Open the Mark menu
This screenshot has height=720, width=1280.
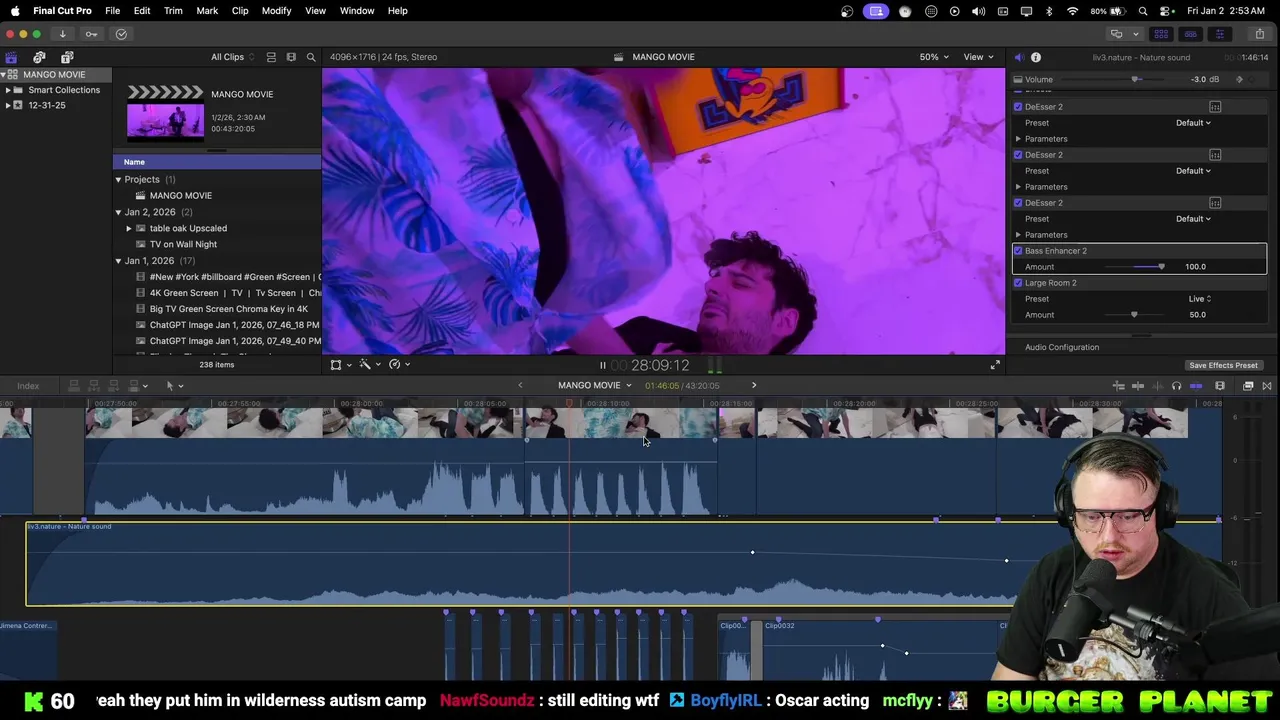(207, 11)
